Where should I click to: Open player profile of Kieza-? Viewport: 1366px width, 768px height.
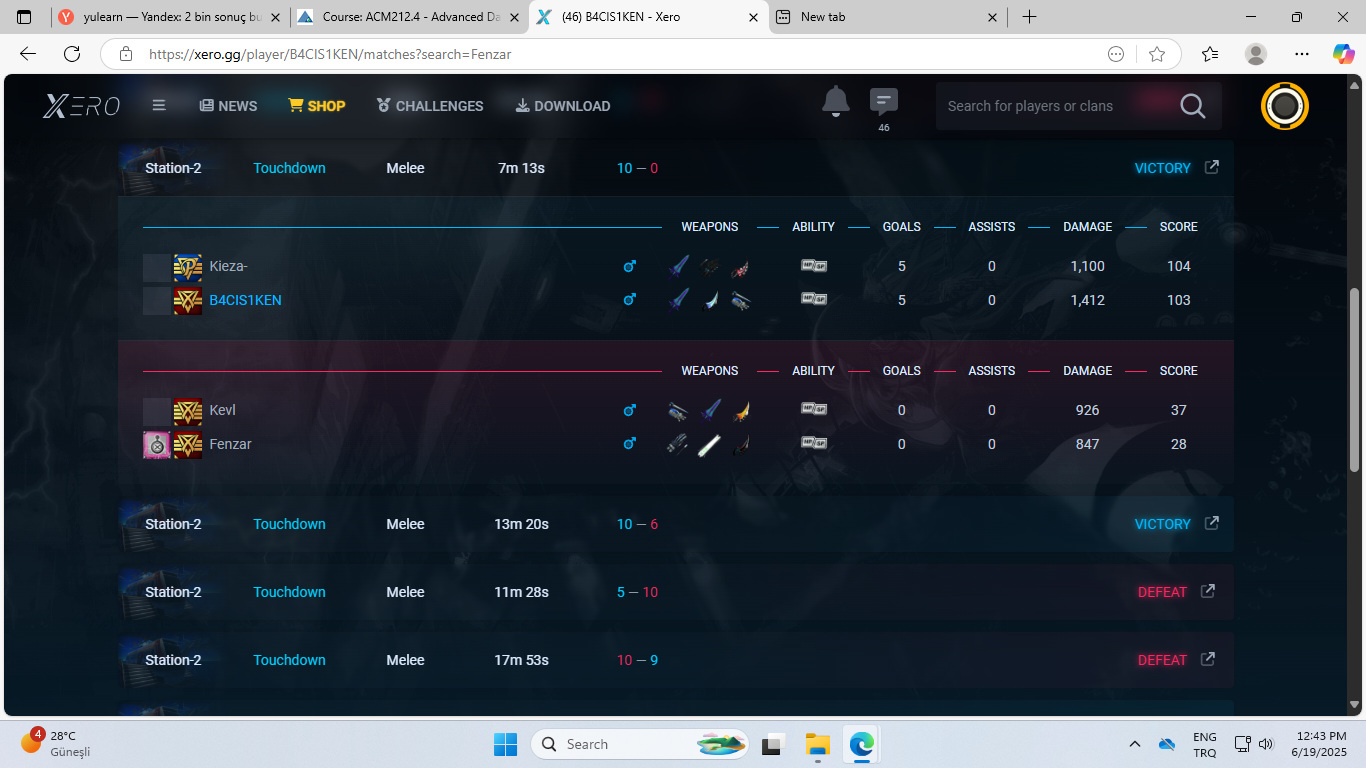[228, 266]
